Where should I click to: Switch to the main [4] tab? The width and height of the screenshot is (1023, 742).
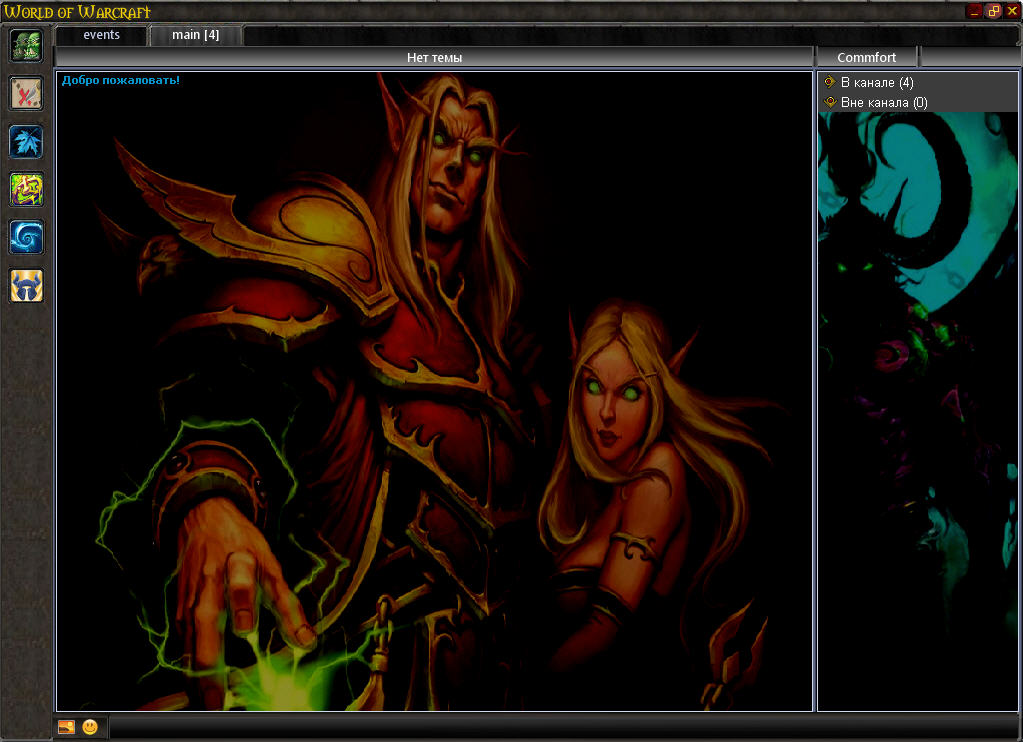pos(196,35)
